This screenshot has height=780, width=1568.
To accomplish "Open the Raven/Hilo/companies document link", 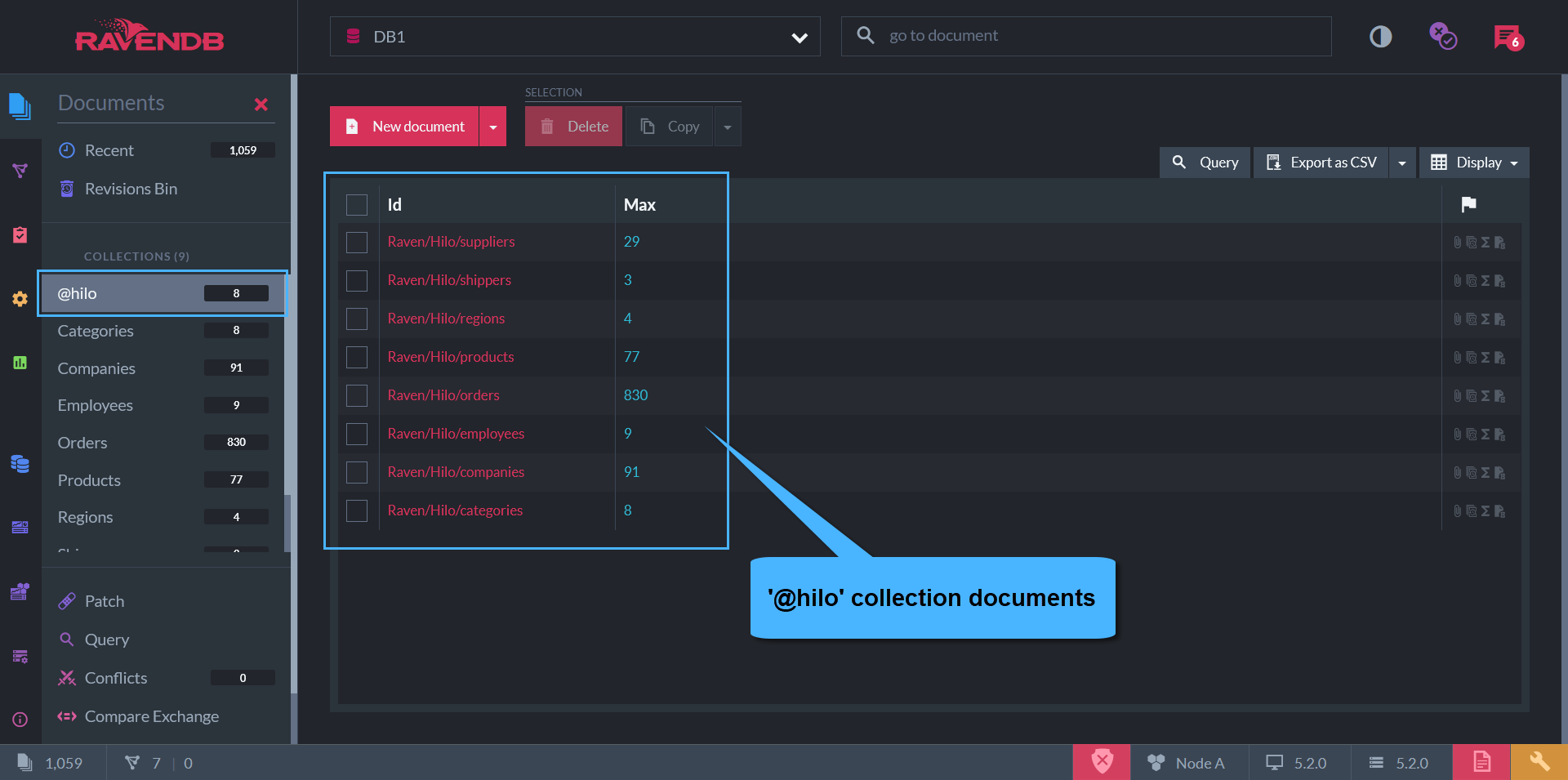I will click(456, 472).
